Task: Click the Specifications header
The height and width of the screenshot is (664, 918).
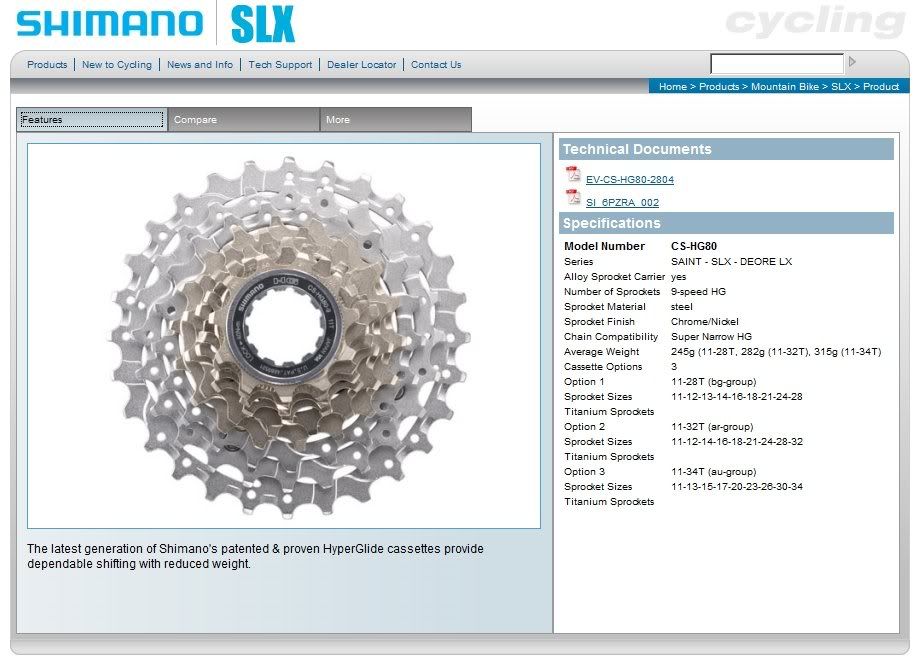Action: [726, 223]
